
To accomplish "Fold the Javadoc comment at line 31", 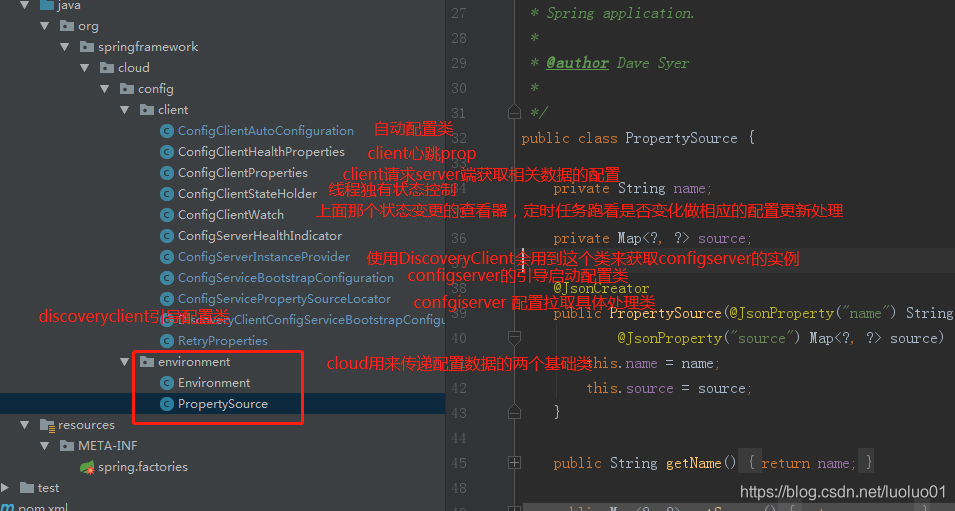I will [514, 112].
